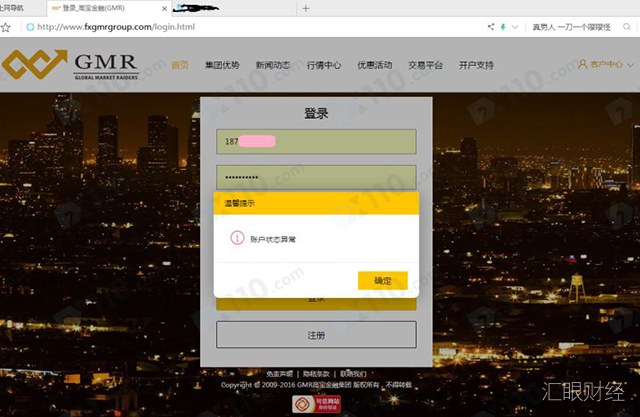Click the 可信网站 trust badge

316,404
